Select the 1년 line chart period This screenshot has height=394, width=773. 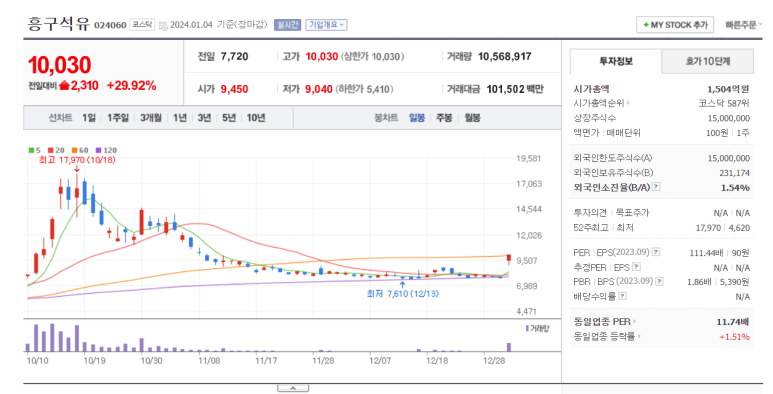tap(179, 118)
